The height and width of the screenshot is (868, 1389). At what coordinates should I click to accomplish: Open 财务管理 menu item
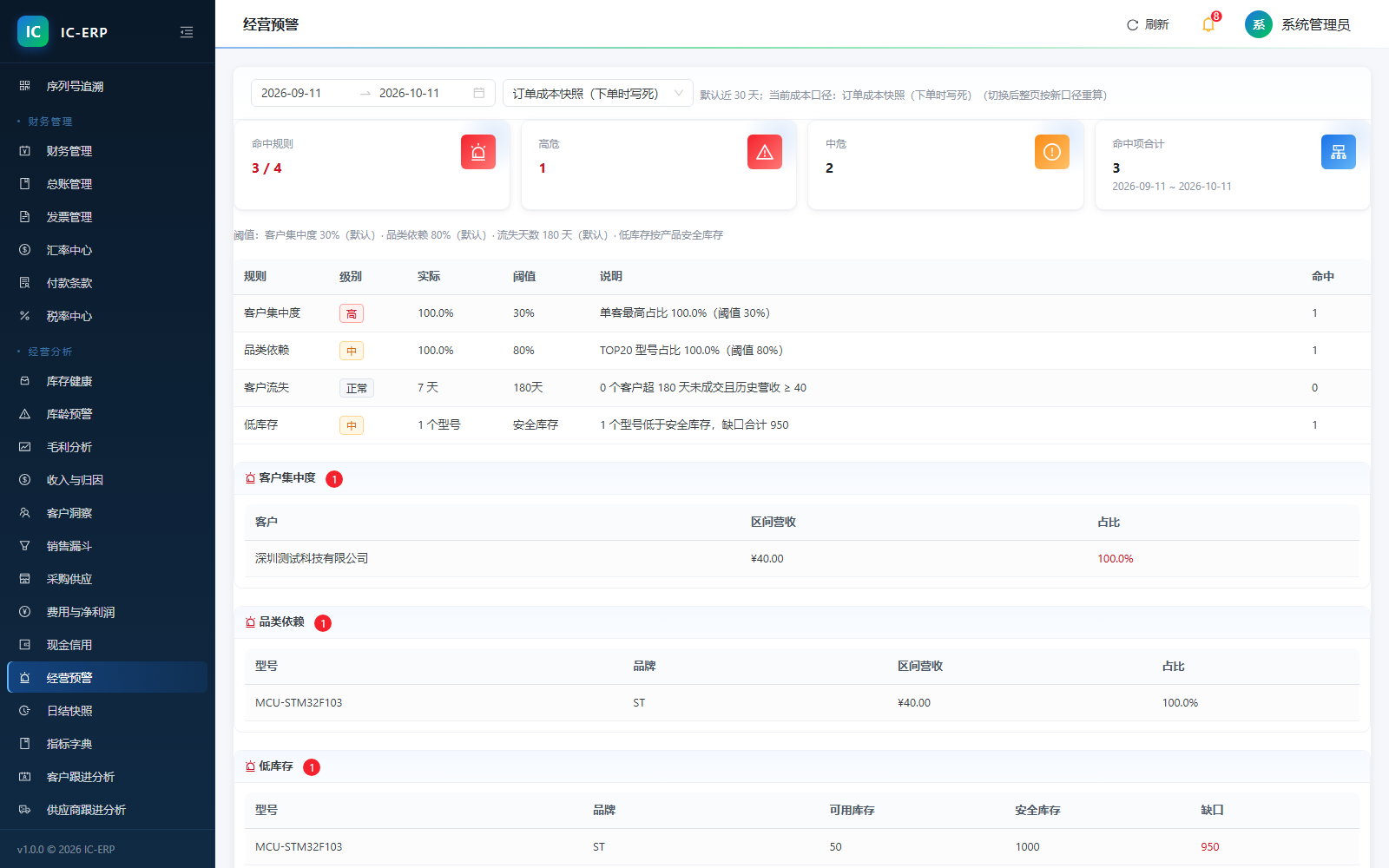pos(107,151)
